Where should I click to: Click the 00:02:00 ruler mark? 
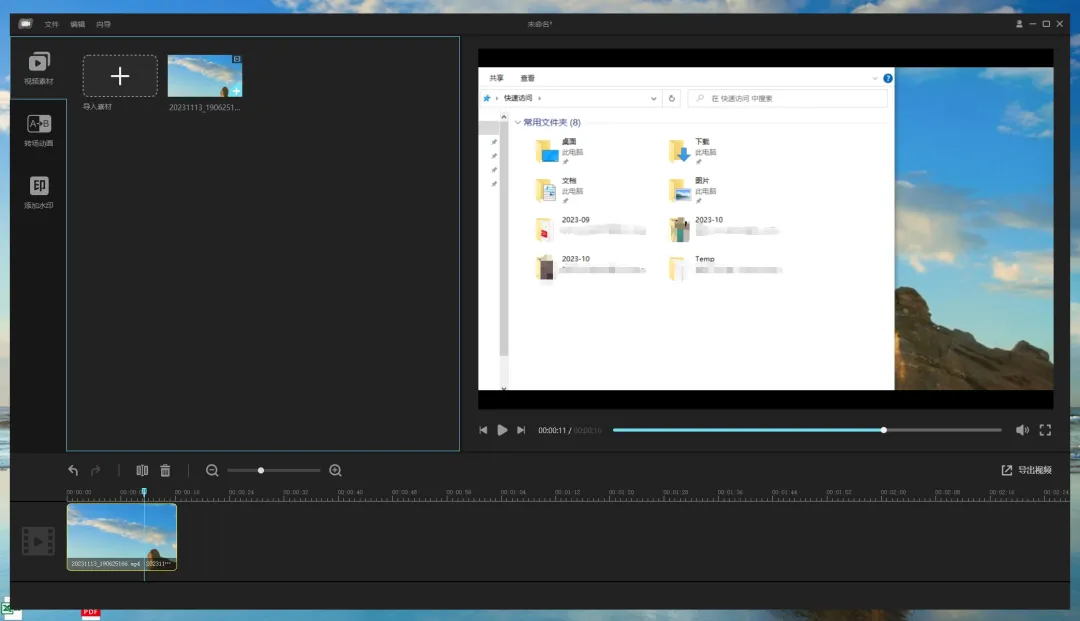(893, 492)
